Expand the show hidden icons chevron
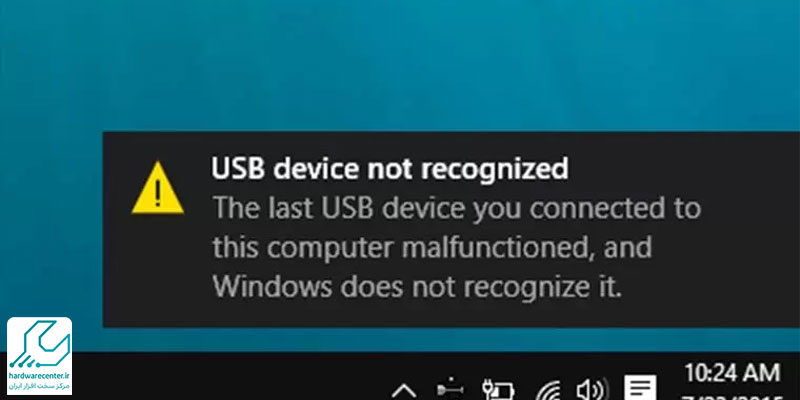 pyautogui.click(x=404, y=391)
